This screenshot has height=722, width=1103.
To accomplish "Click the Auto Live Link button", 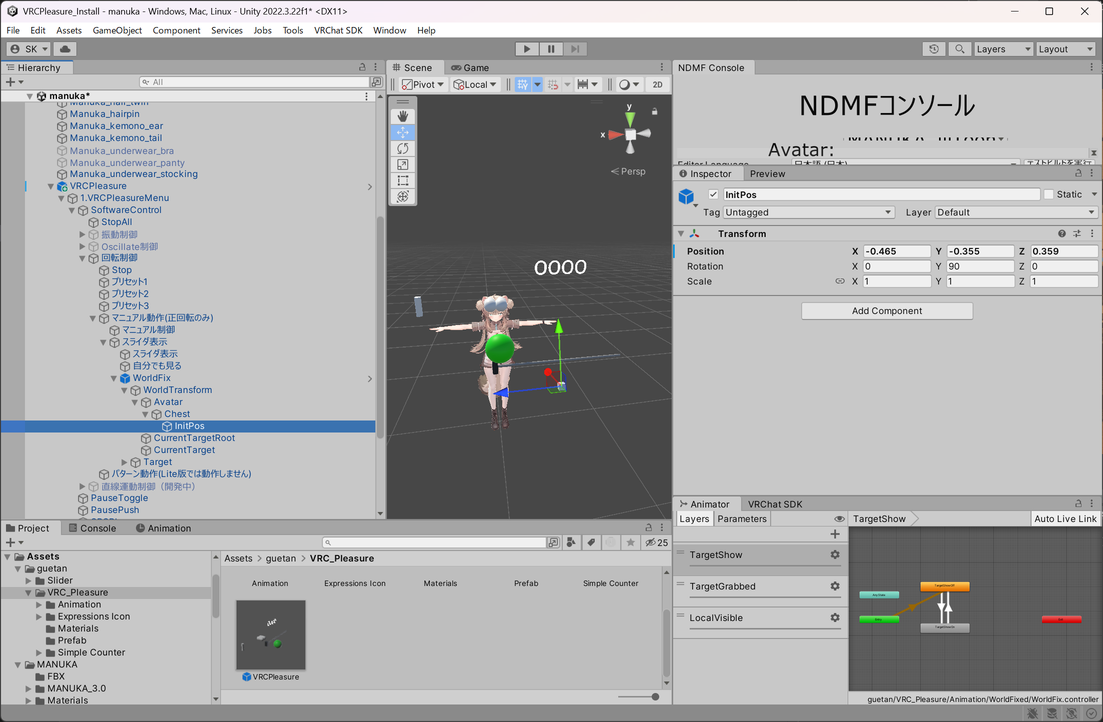I will (1065, 519).
